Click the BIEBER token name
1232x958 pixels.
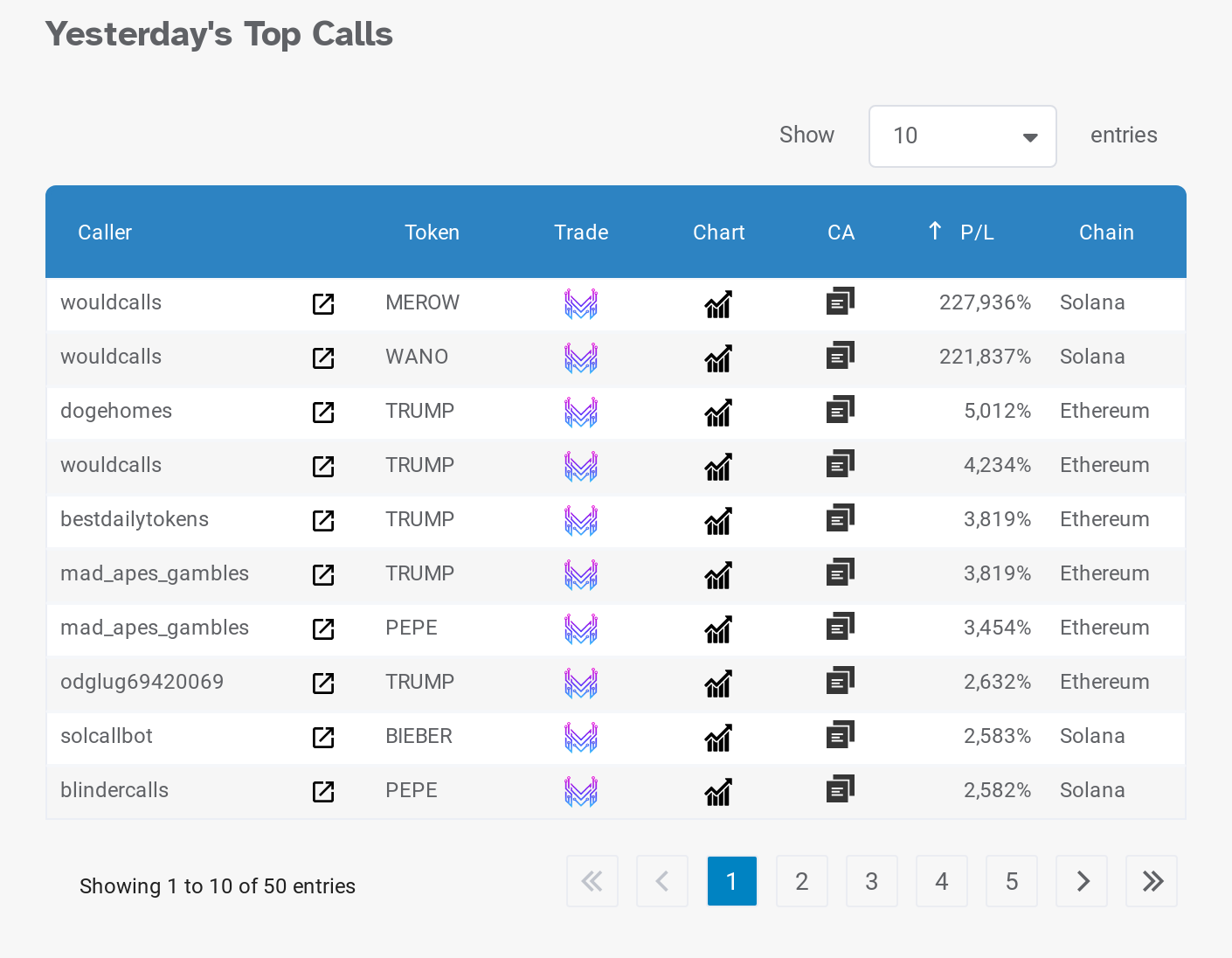coord(419,736)
